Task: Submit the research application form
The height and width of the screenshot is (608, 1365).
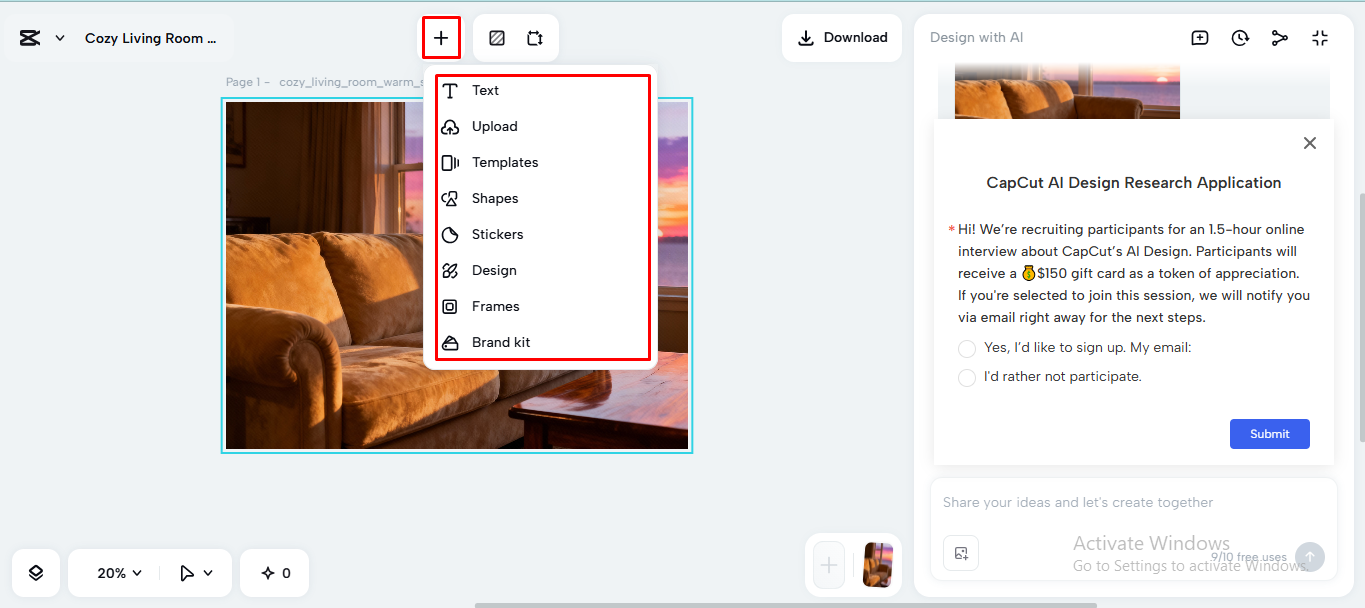Action: (x=1269, y=433)
